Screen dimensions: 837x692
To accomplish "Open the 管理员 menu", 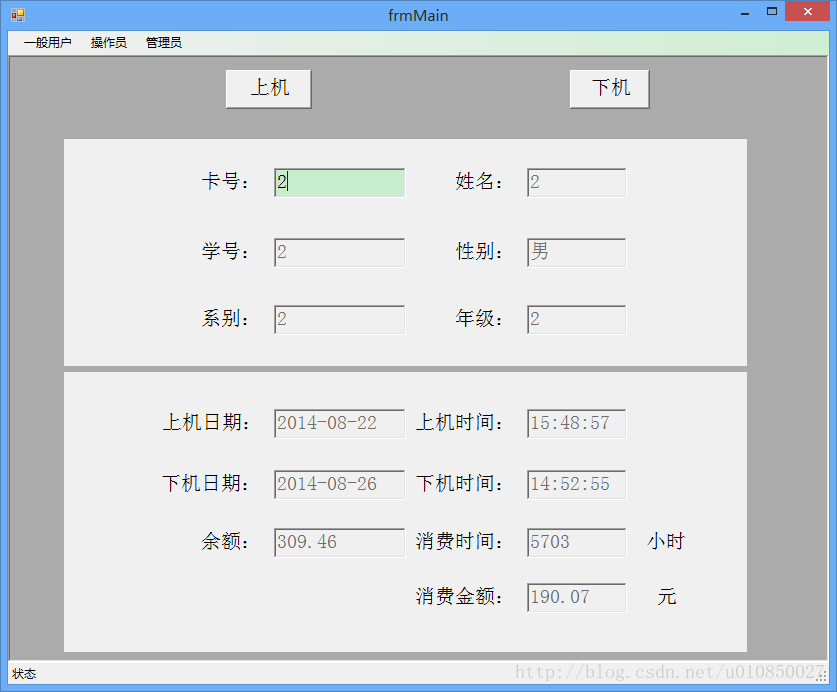I will (164, 43).
